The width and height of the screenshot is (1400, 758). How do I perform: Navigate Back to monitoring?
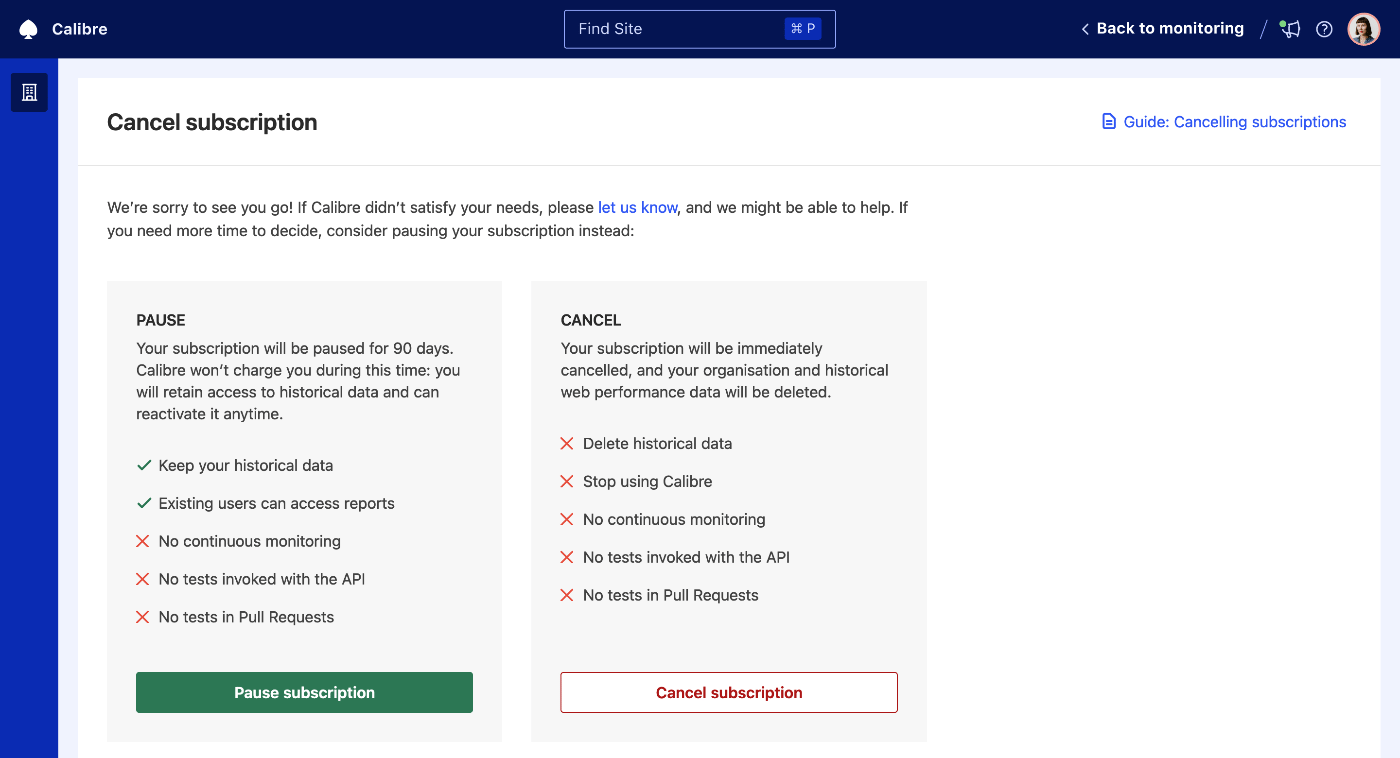click(1170, 28)
